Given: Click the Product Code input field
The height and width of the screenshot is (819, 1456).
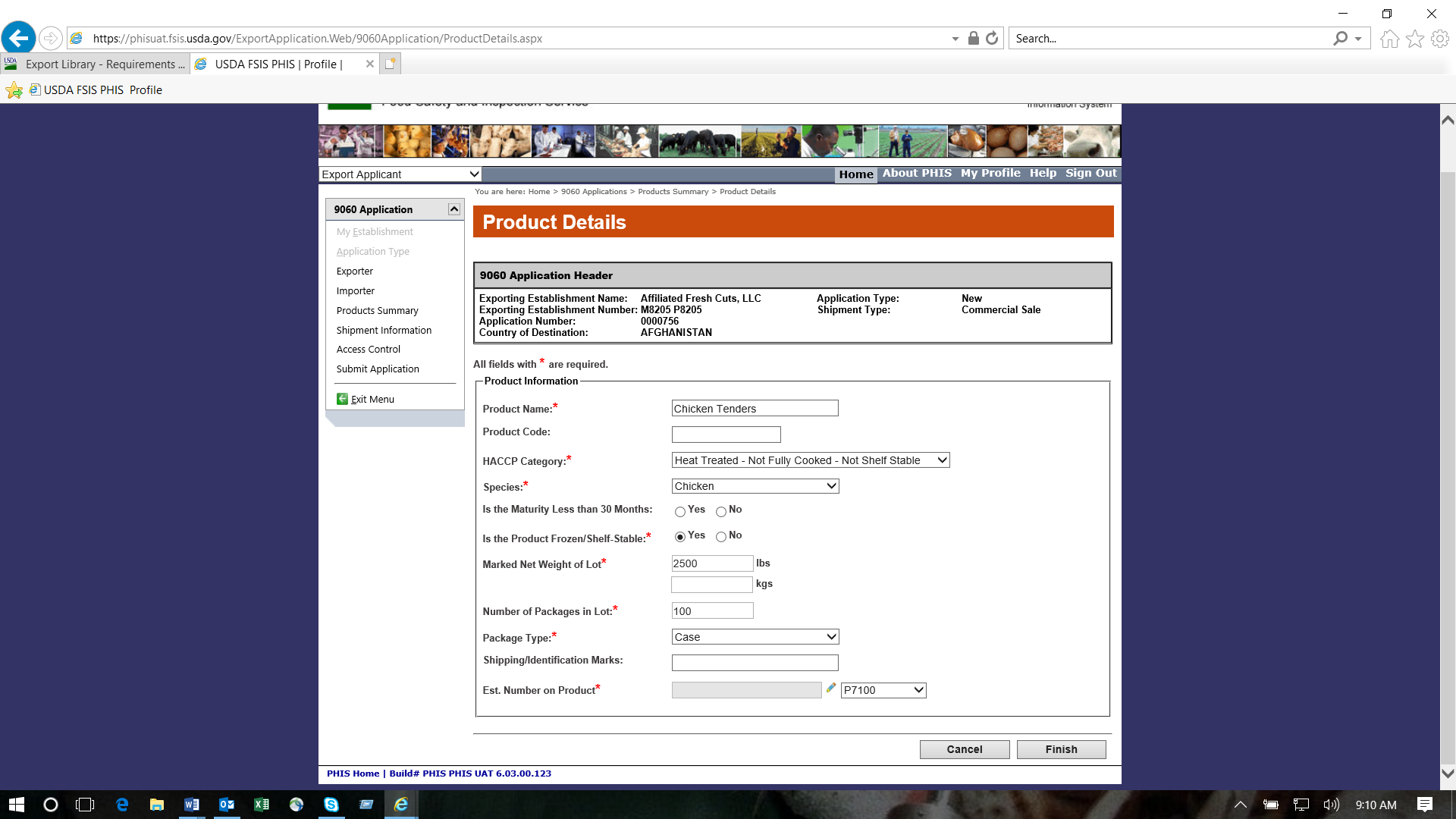Looking at the screenshot, I should click(x=726, y=435).
